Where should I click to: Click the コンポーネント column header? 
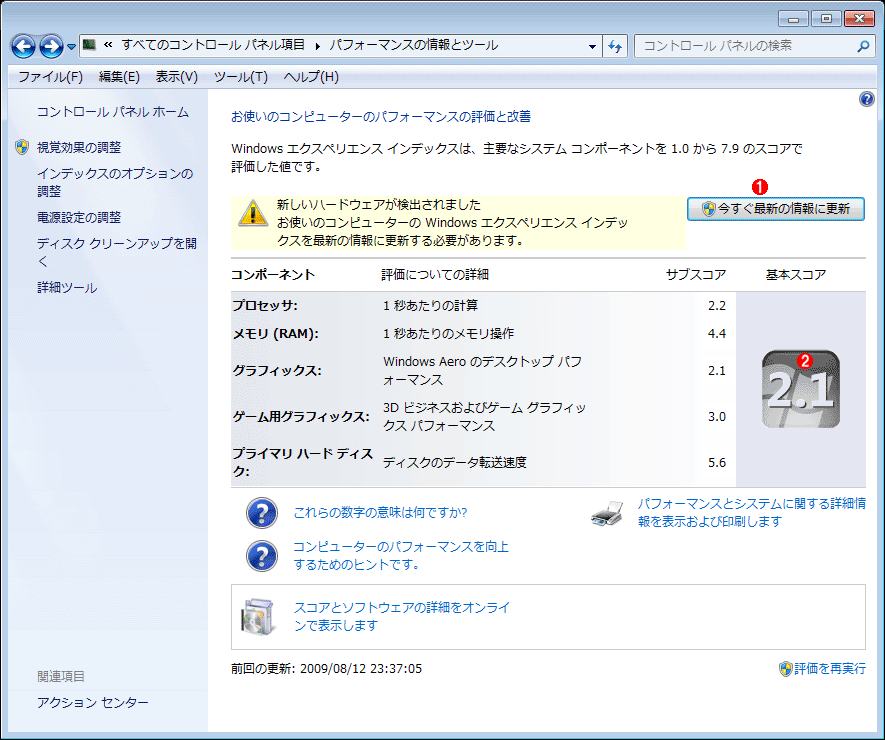pyautogui.click(x=273, y=275)
